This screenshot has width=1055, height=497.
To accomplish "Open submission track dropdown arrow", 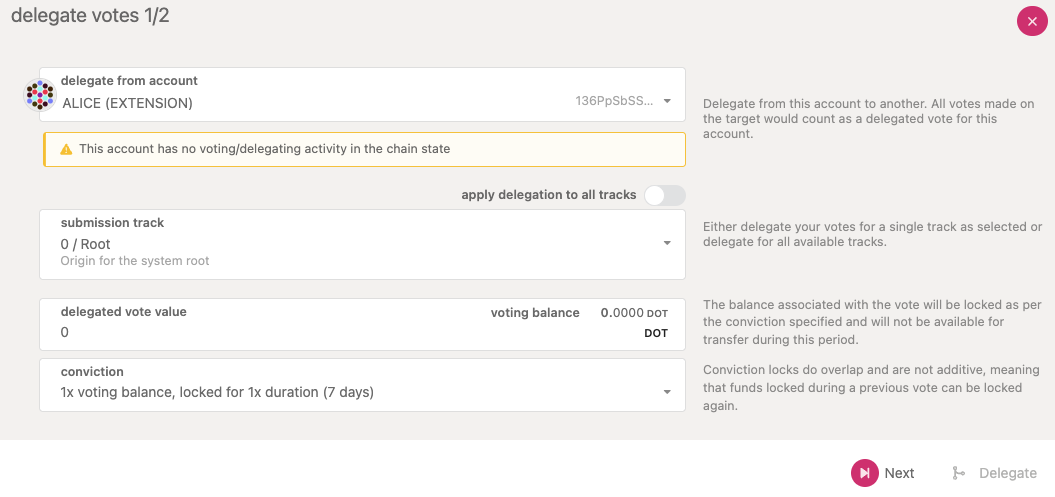I will tap(667, 244).
